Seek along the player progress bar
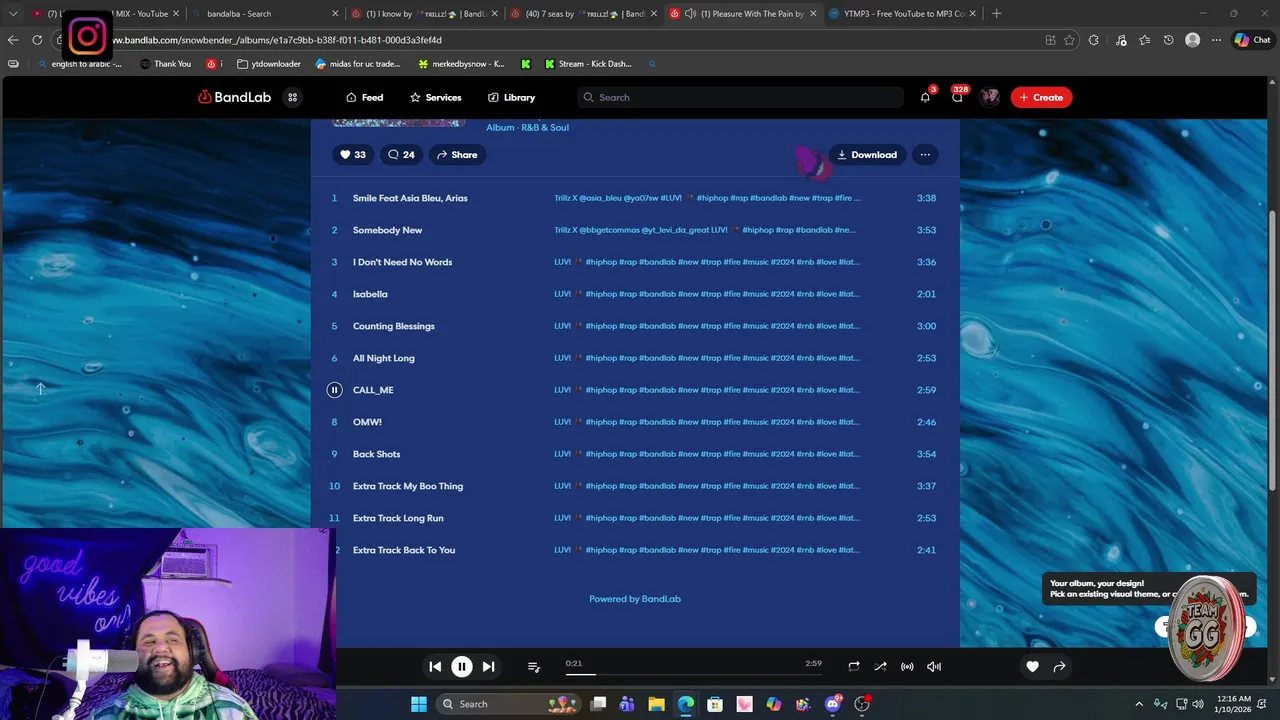This screenshot has width=1280, height=720. coord(692,674)
